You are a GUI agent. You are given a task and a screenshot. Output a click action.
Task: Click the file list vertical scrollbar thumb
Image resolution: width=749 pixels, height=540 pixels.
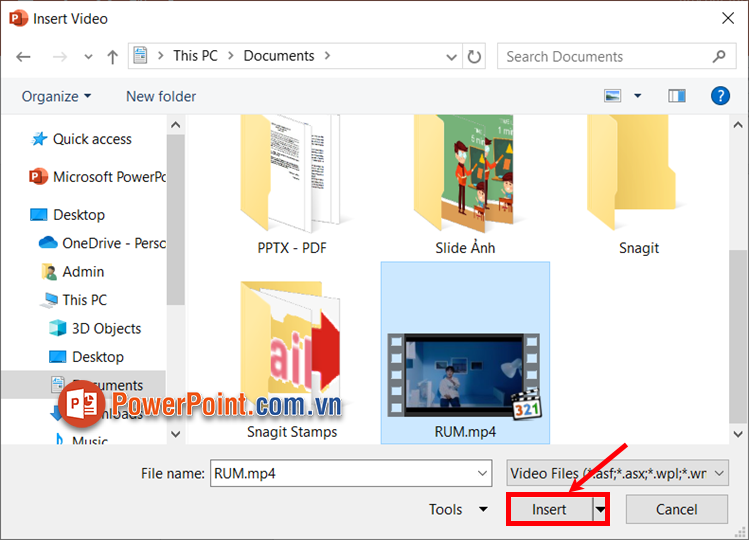click(737, 336)
